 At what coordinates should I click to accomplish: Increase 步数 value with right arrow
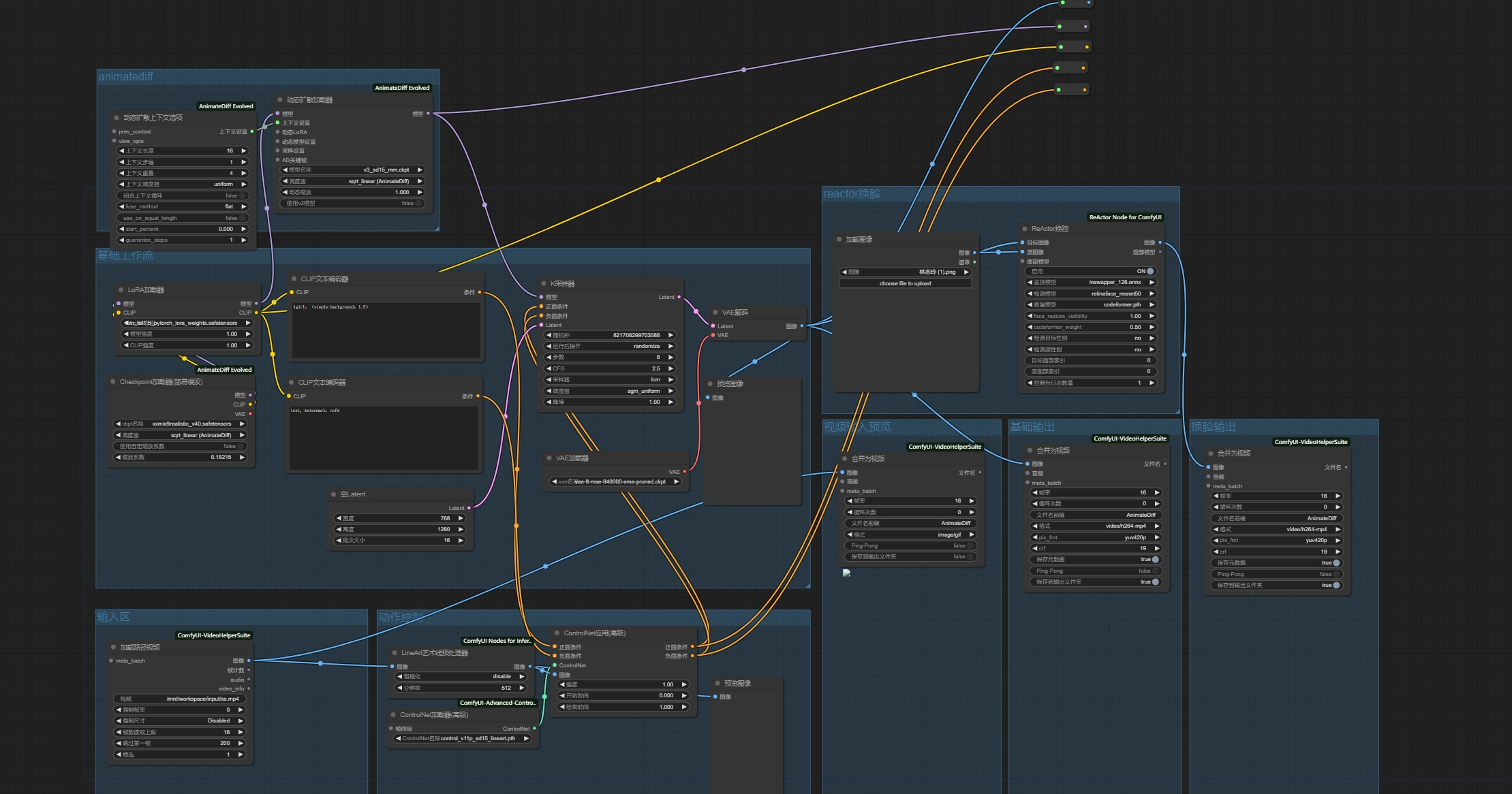[670, 358]
